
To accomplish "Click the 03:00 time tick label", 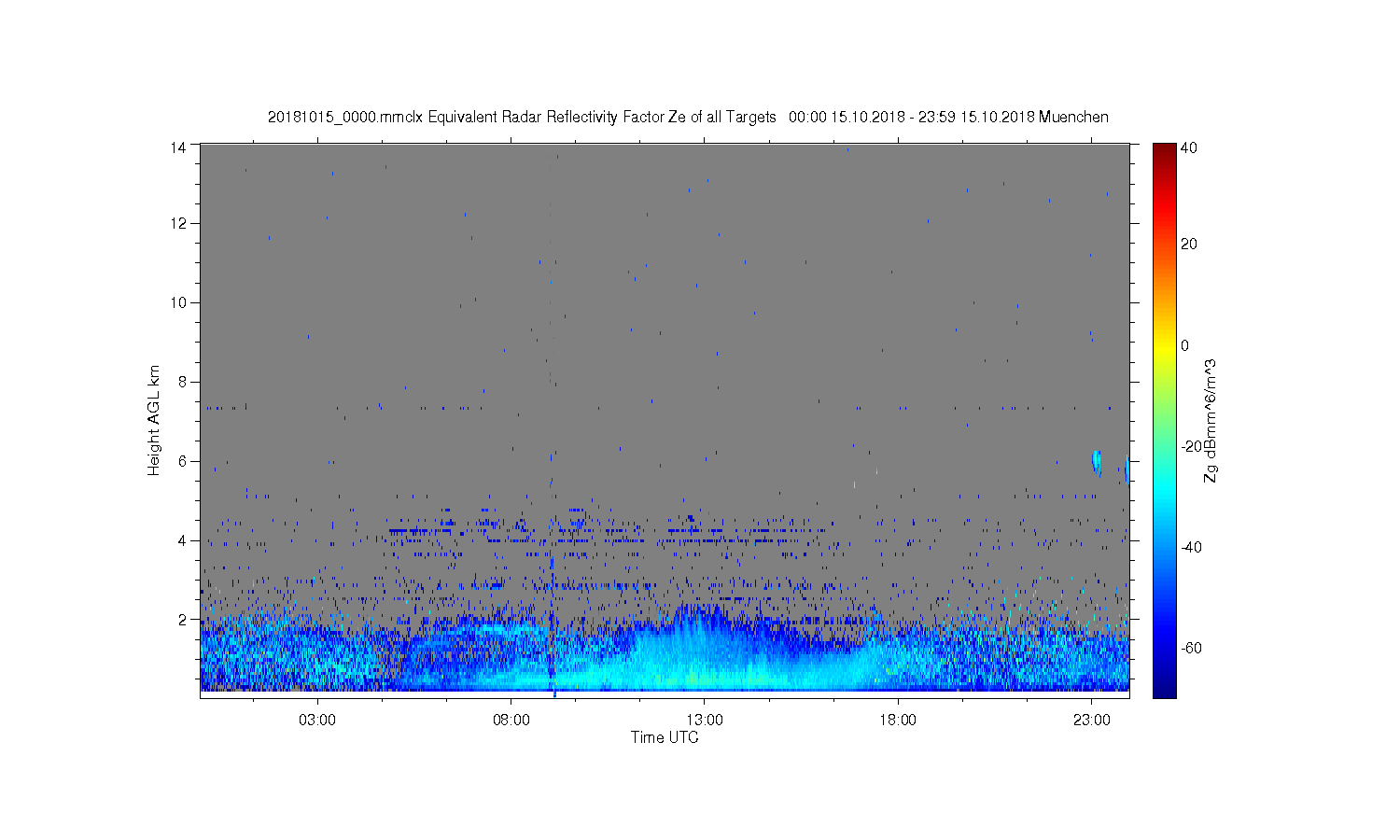I will 317,721.
